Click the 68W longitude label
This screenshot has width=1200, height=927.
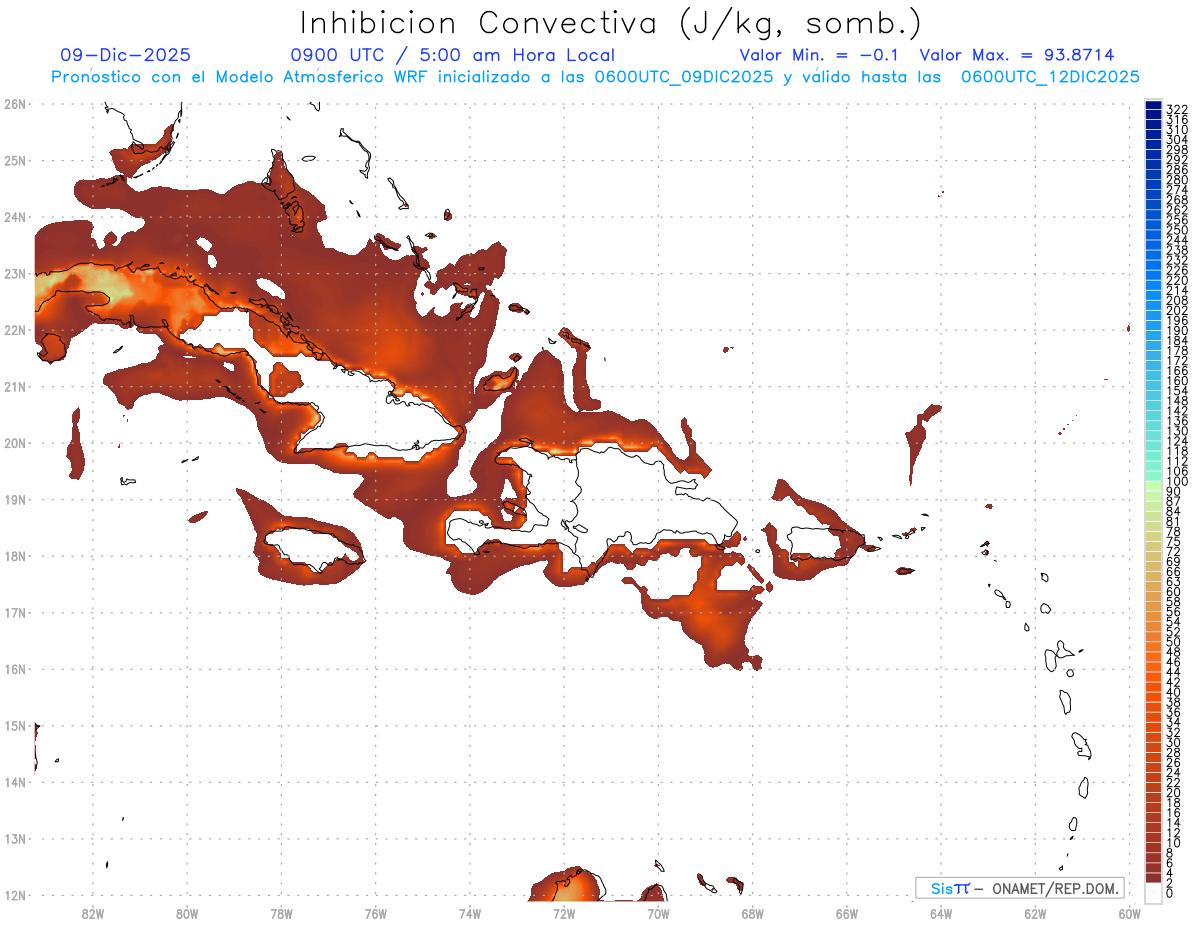click(x=753, y=913)
